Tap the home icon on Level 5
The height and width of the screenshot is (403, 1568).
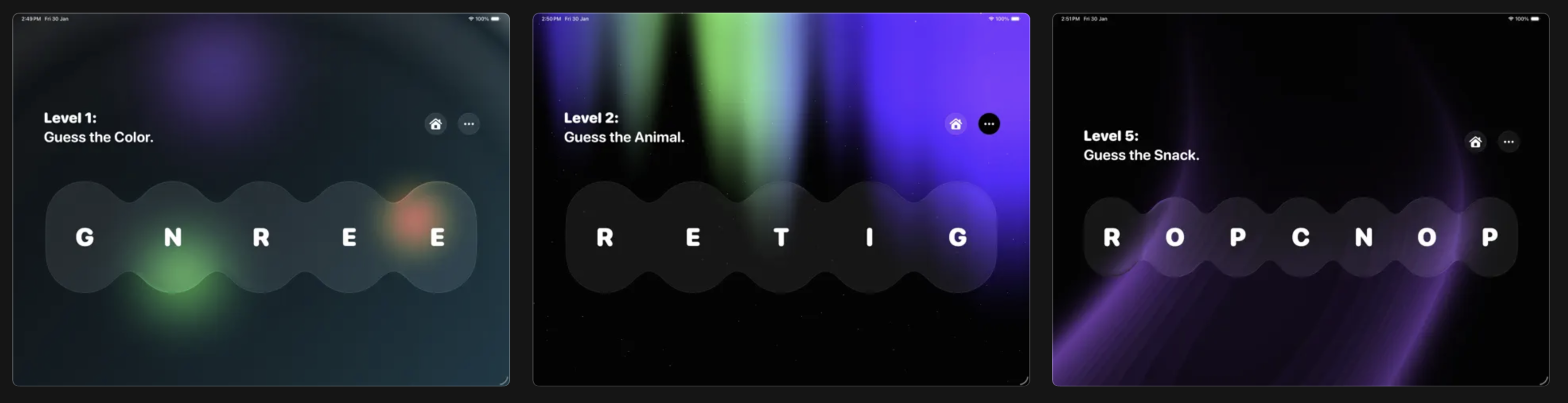point(1475,142)
